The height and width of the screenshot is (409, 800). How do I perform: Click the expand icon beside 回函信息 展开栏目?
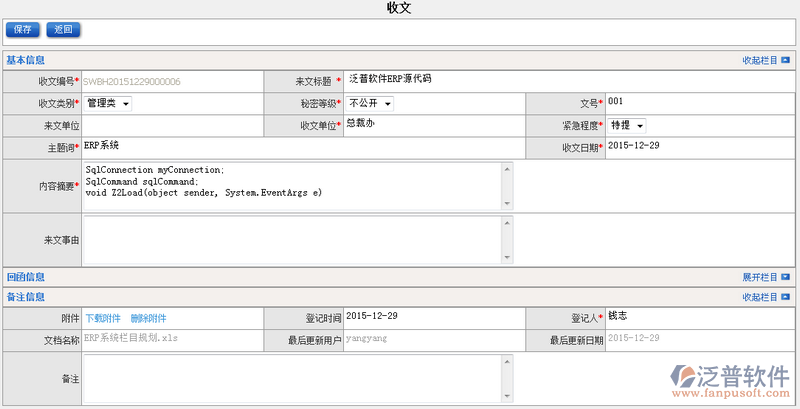point(785,277)
